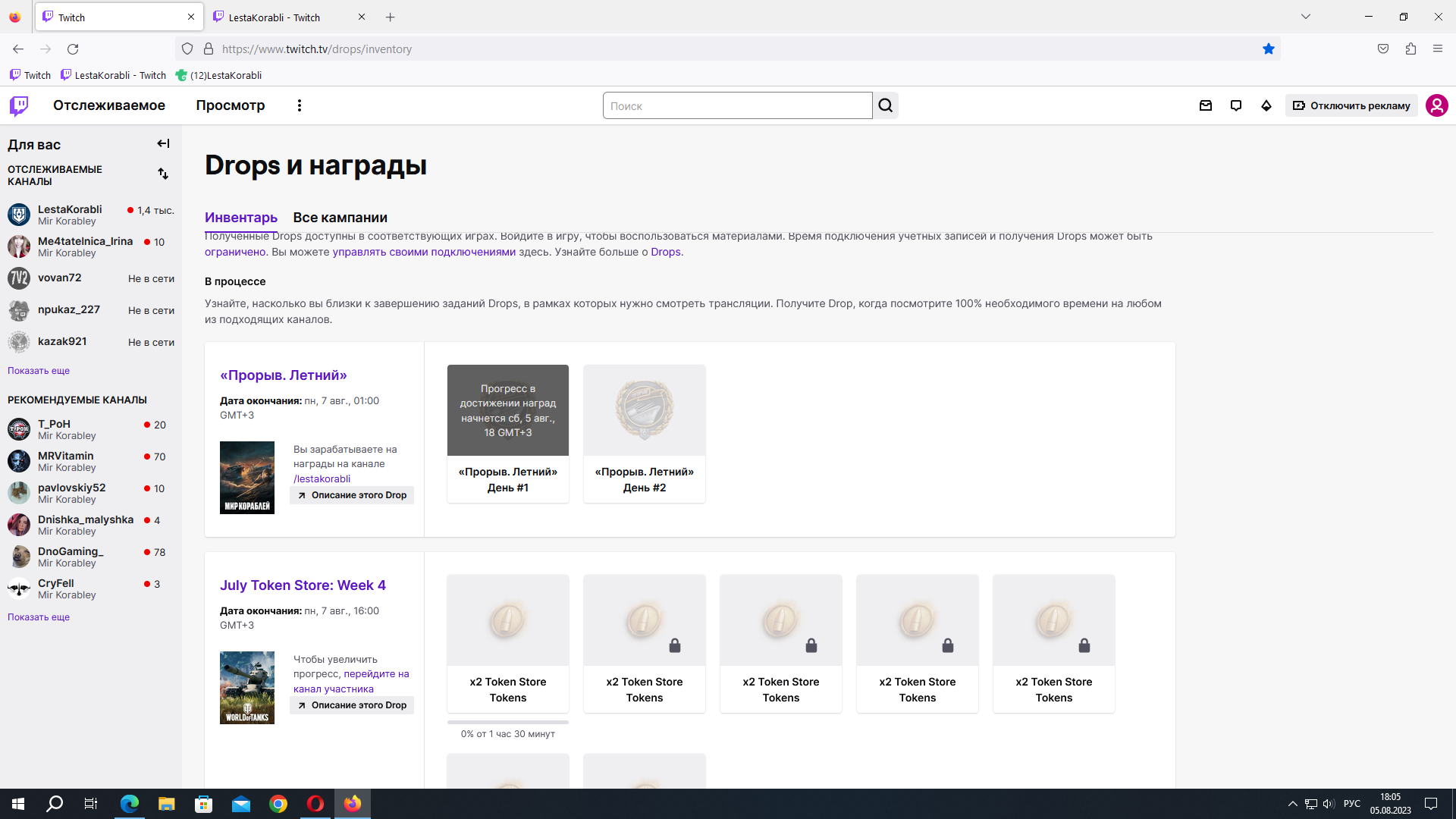Open kazak921 channel in sidebar
Image resolution: width=1456 pixels, height=819 pixels.
click(x=91, y=342)
